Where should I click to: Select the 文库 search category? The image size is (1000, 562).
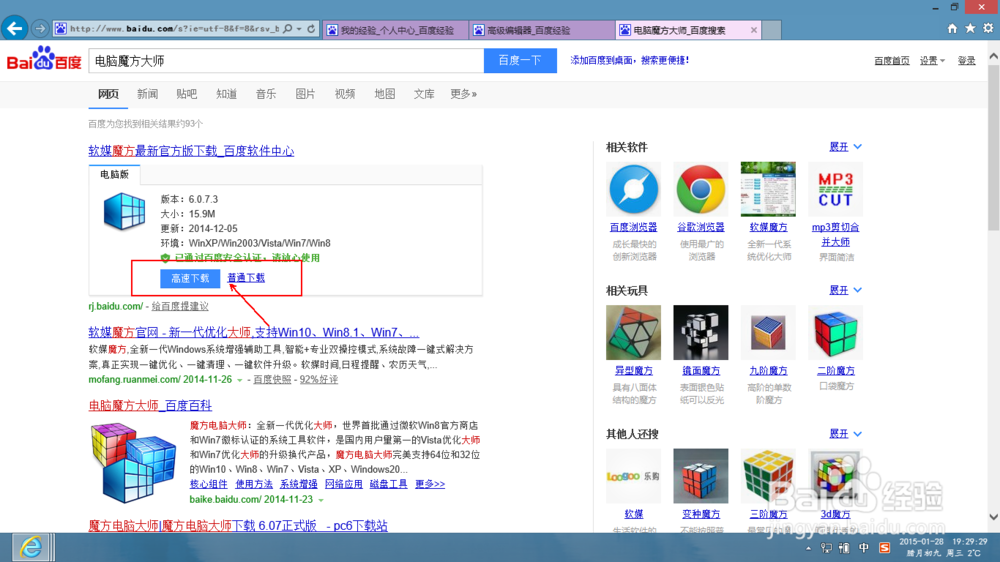coord(424,94)
